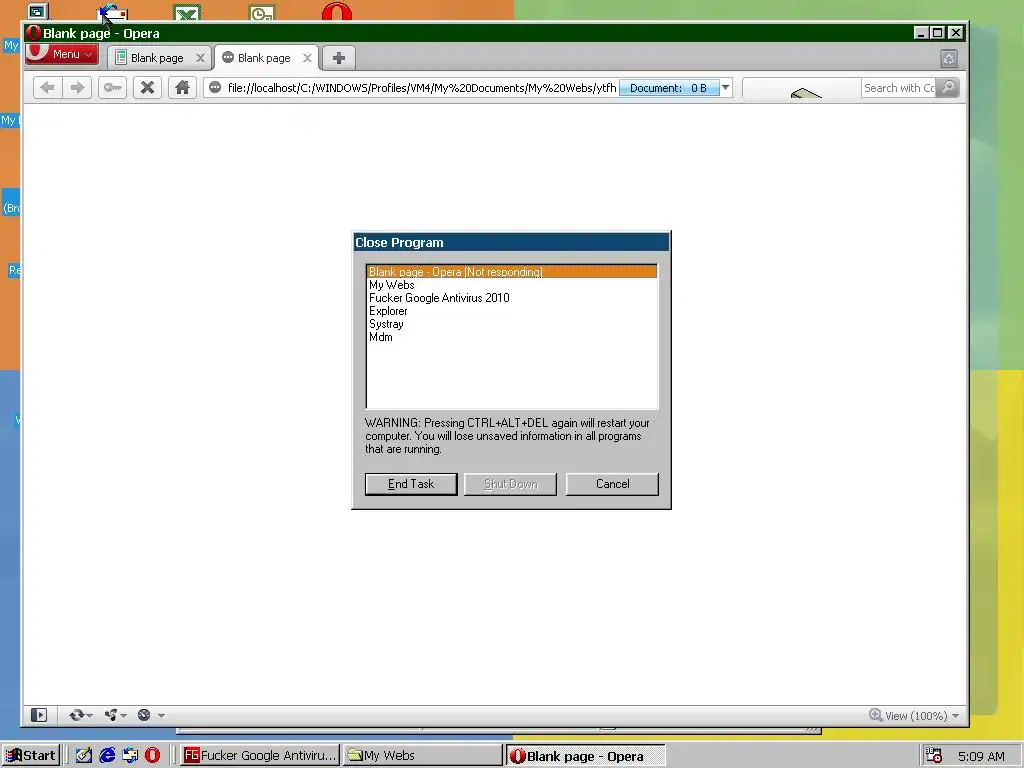Close the second Blank page tab
Screen dimensions: 1024x768
307,58
